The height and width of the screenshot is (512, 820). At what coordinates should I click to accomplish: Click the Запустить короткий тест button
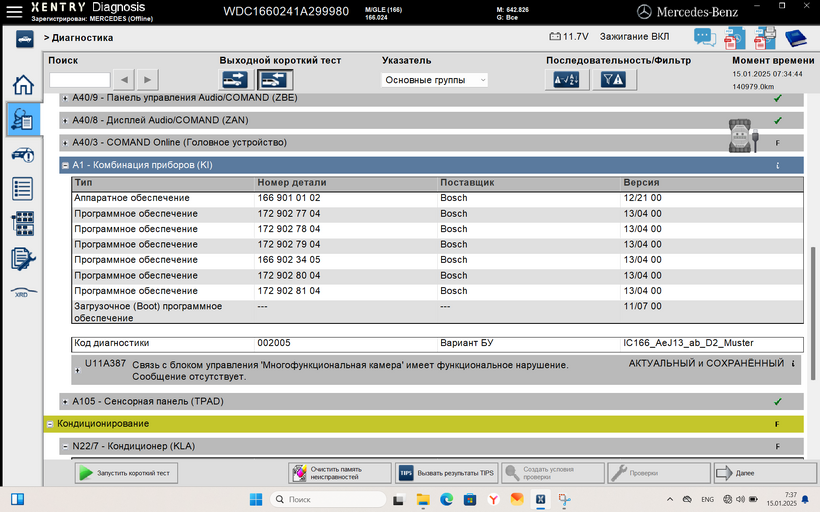(126, 473)
